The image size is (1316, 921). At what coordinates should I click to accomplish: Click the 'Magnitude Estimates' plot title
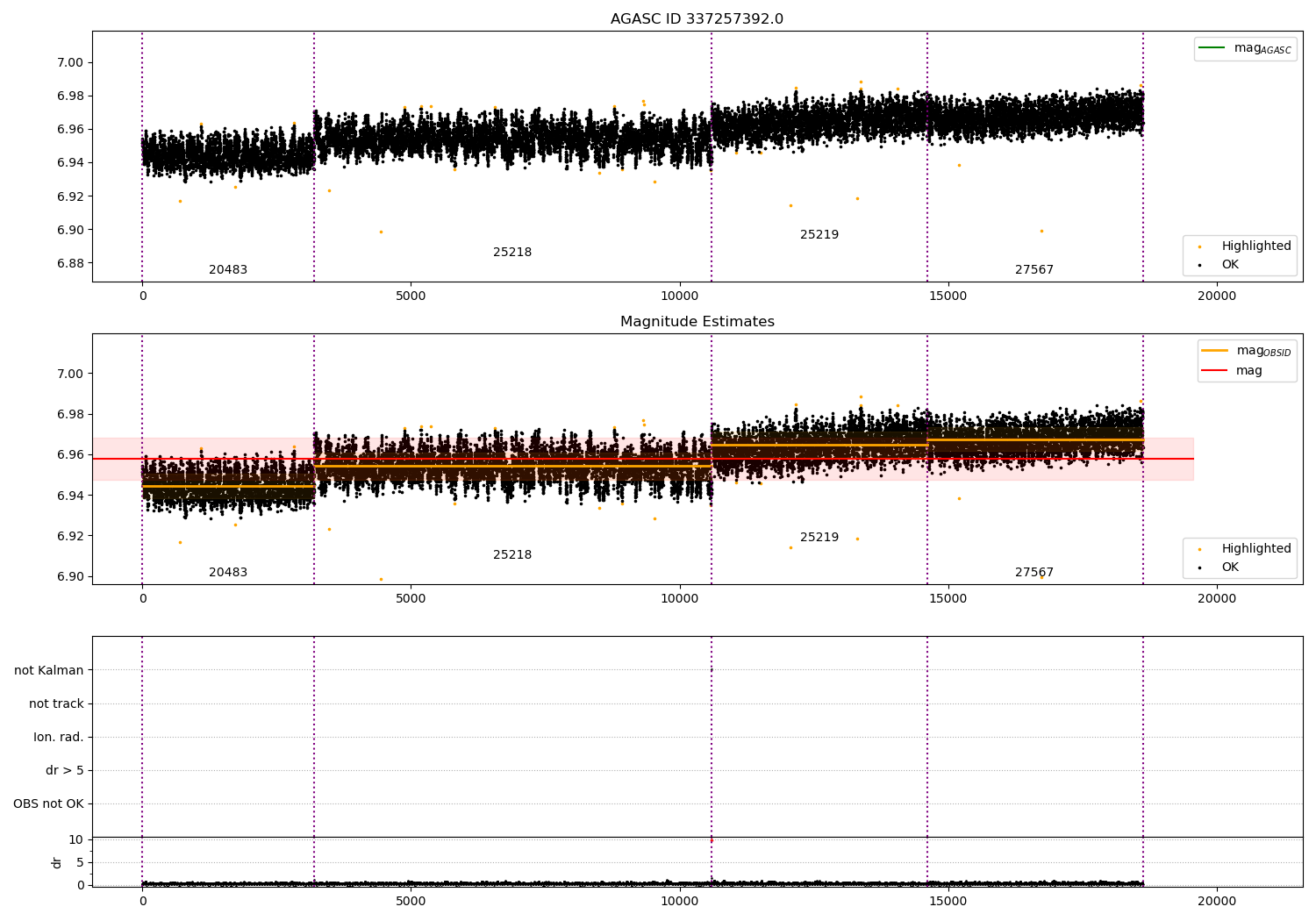[x=697, y=322]
